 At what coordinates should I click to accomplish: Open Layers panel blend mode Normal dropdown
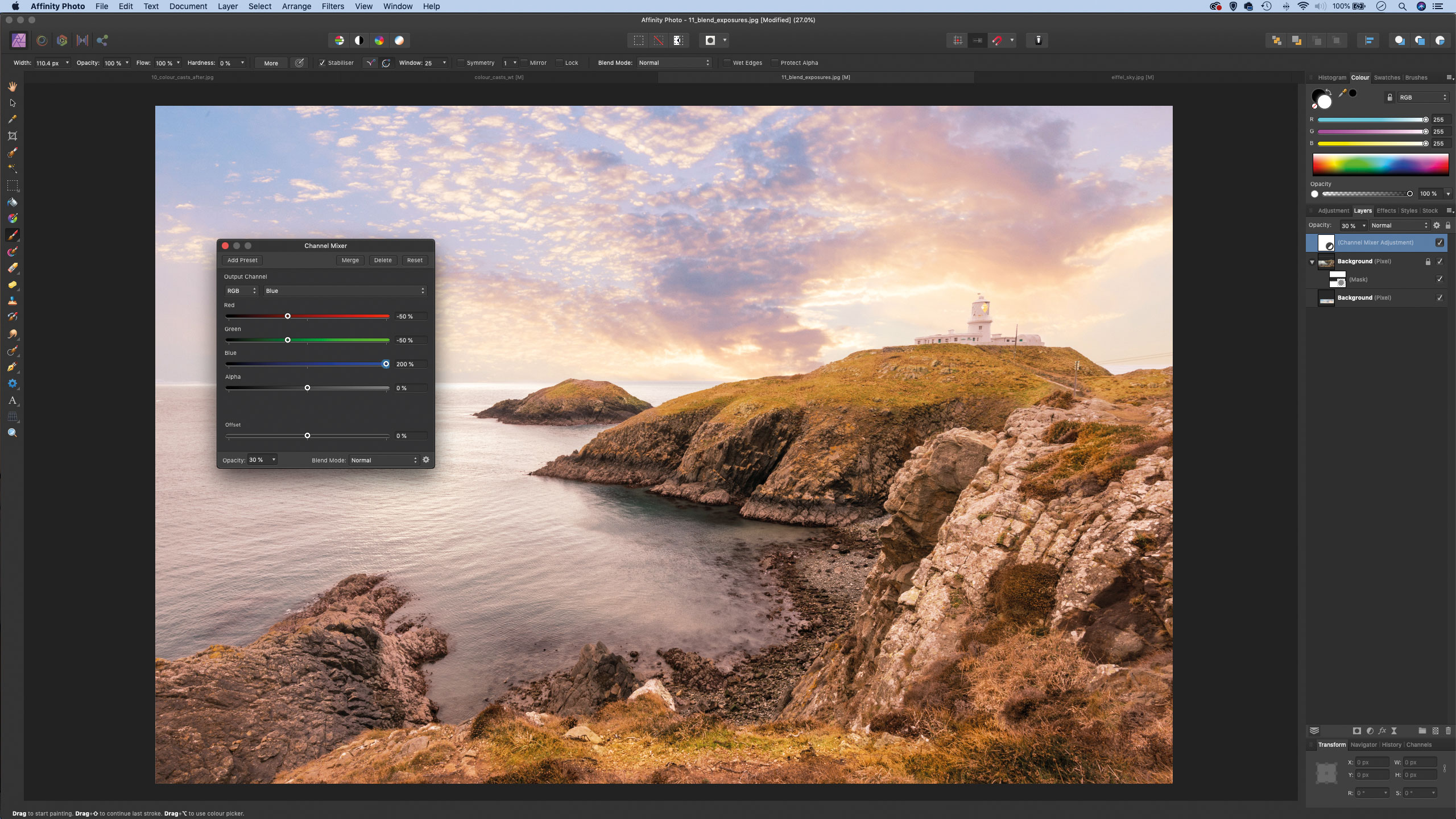(x=1399, y=226)
